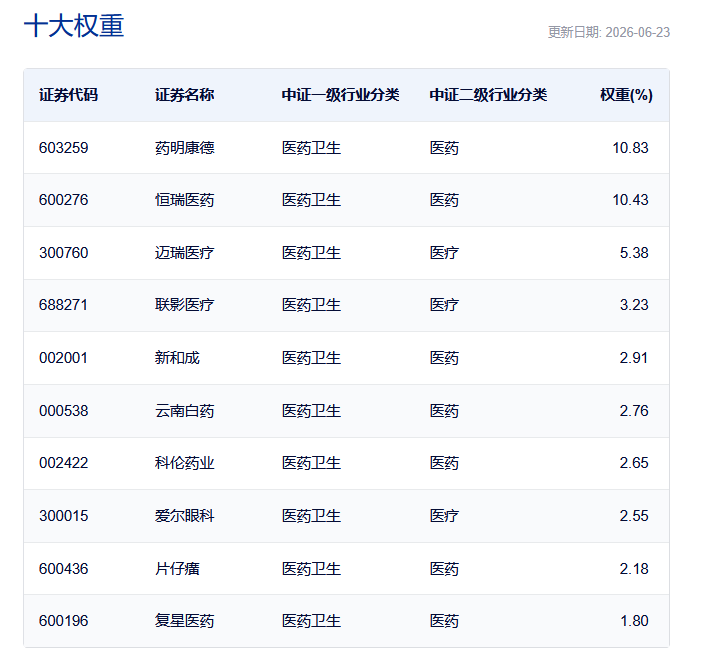Click 医药 in the 复星医药 row

tap(444, 622)
